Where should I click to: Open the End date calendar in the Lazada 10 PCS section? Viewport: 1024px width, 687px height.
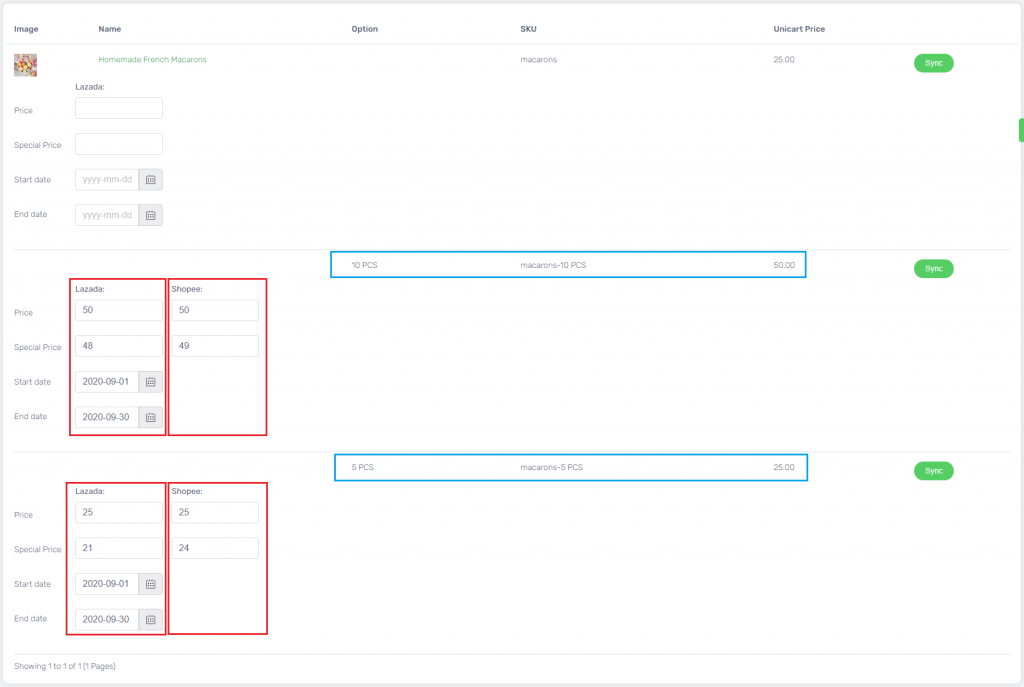[150, 417]
